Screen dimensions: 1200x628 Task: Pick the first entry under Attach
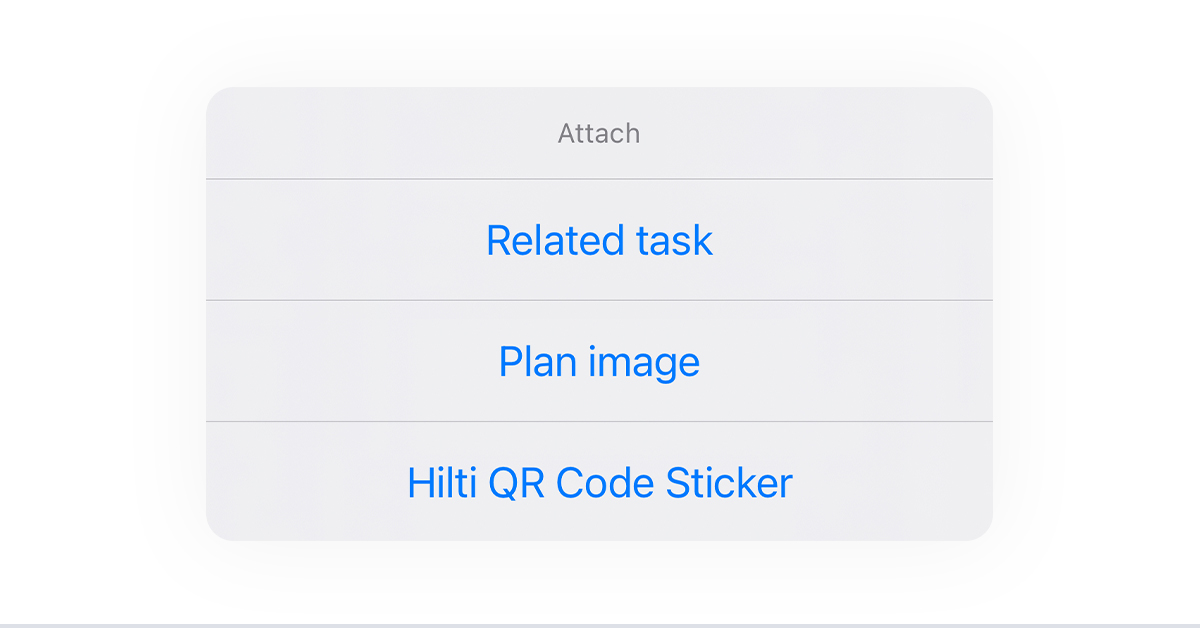tap(599, 241)
